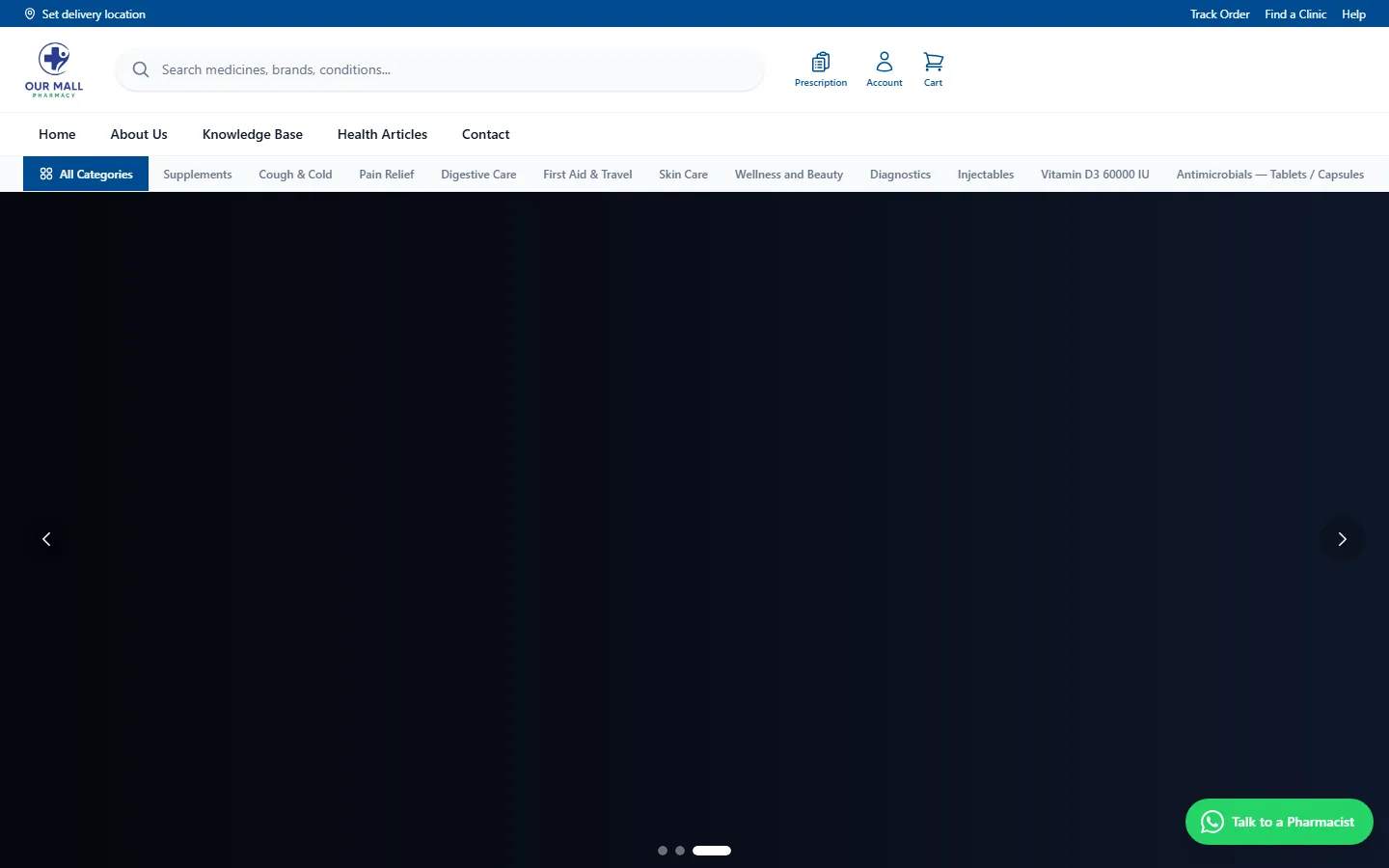Viewport: 1389px width, 868px height.
Task: Select Pain Relief category
Action: click(387, 175)
